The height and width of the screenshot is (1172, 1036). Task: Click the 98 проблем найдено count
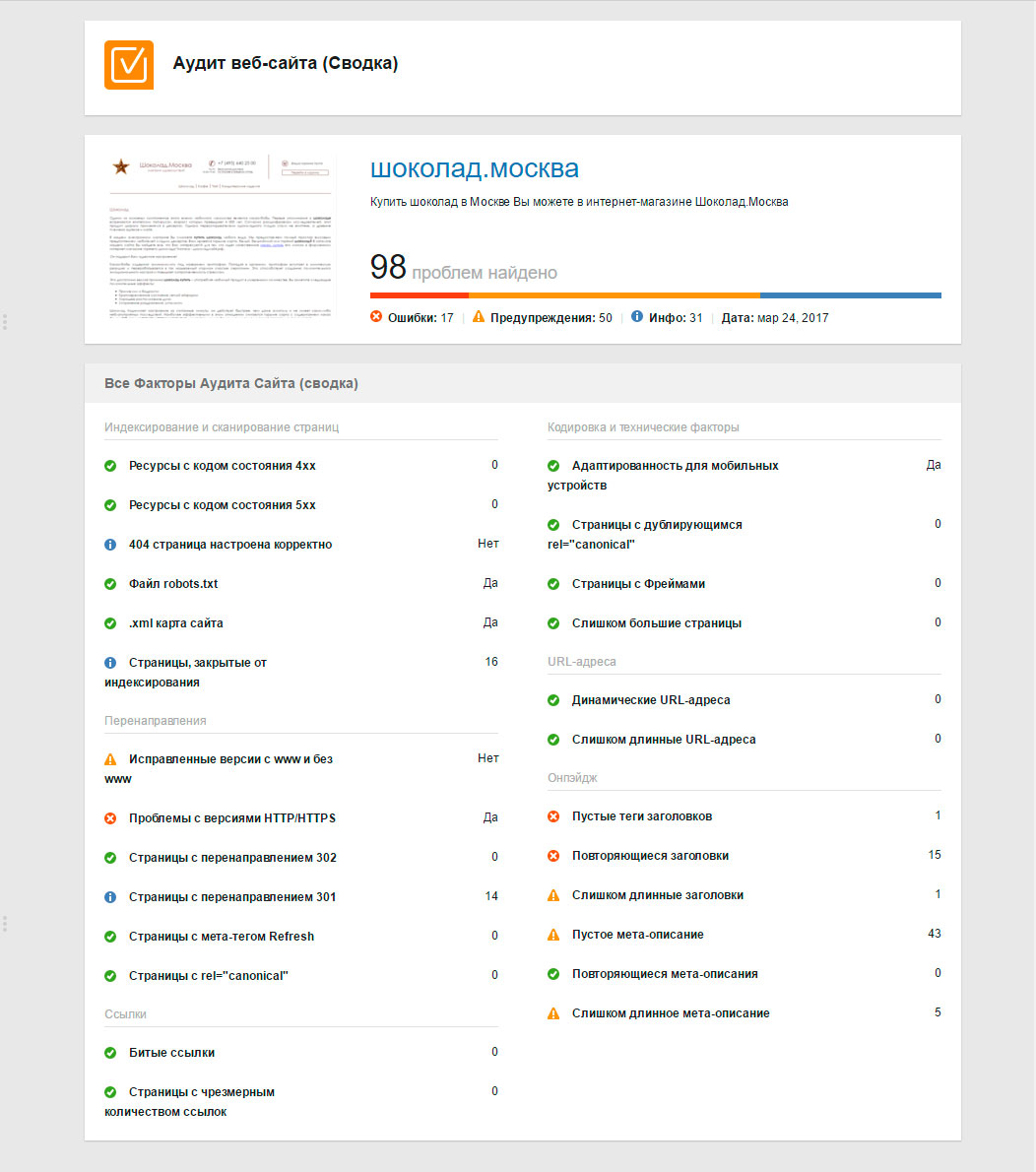pyautogui.click(x=464, y=268)
